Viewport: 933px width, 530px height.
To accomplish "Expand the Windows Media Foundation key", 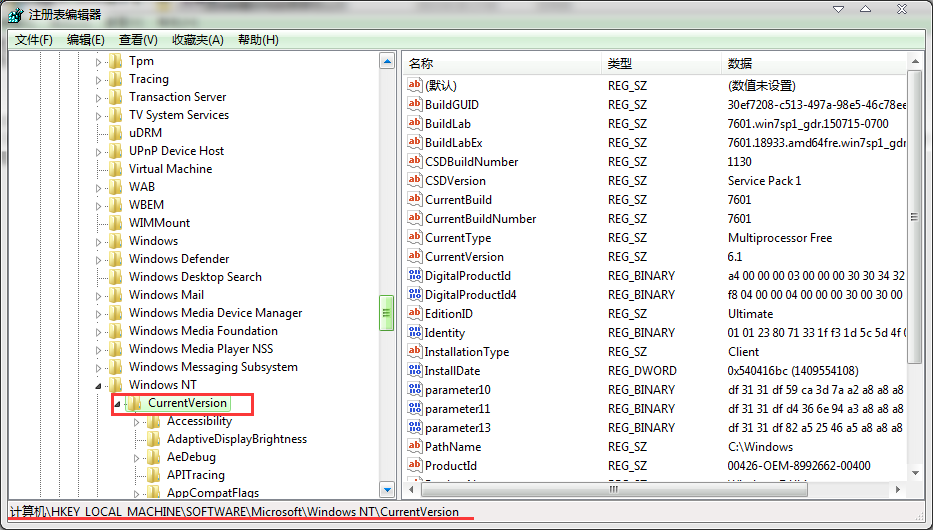I will coord(99,332).
